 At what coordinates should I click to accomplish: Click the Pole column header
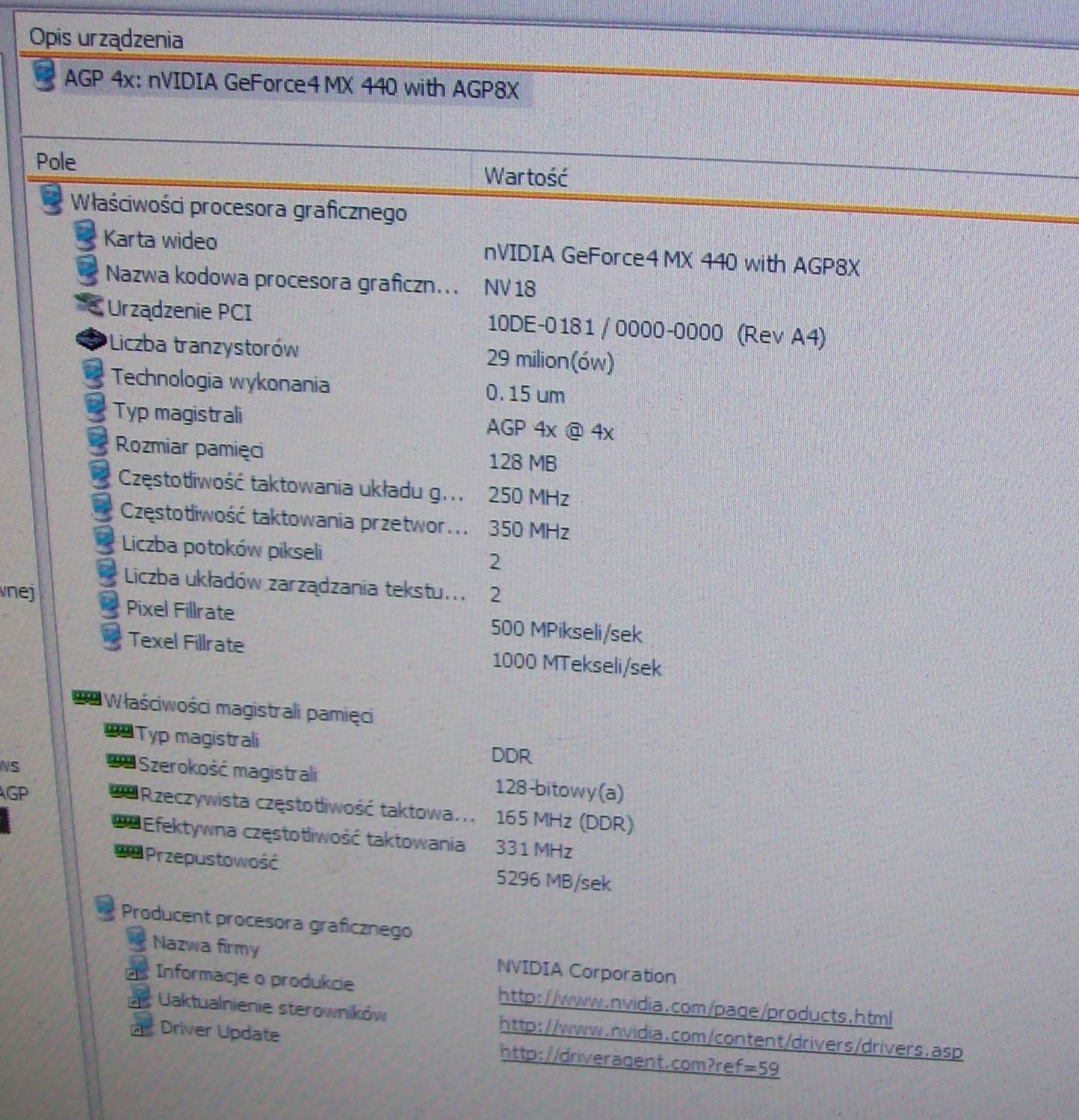click(x=56, y=161)
